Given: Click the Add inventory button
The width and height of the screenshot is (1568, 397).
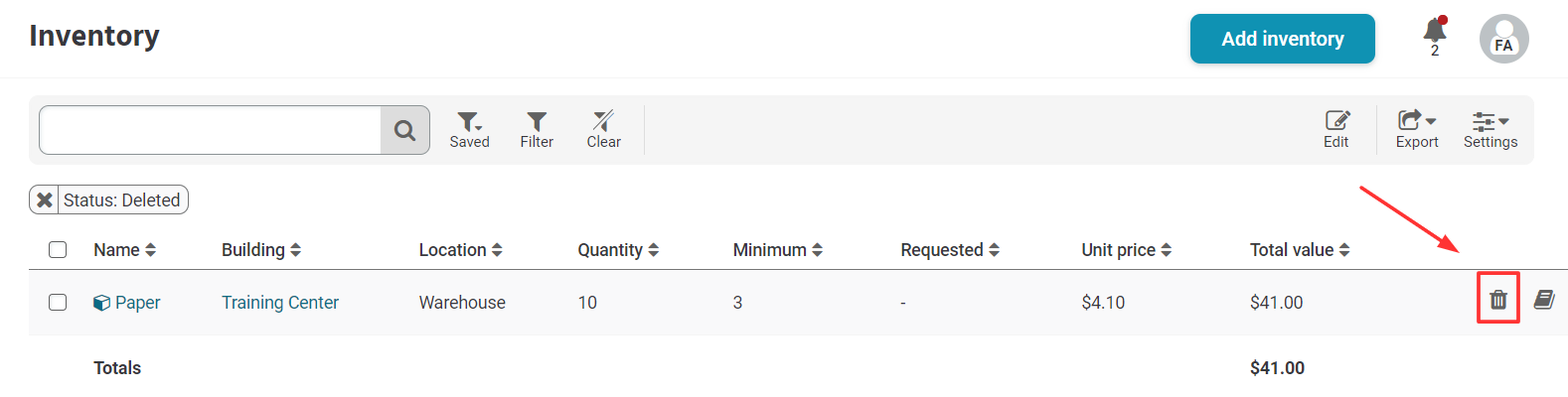Looking at the screenshot, I should point(1282,39).
